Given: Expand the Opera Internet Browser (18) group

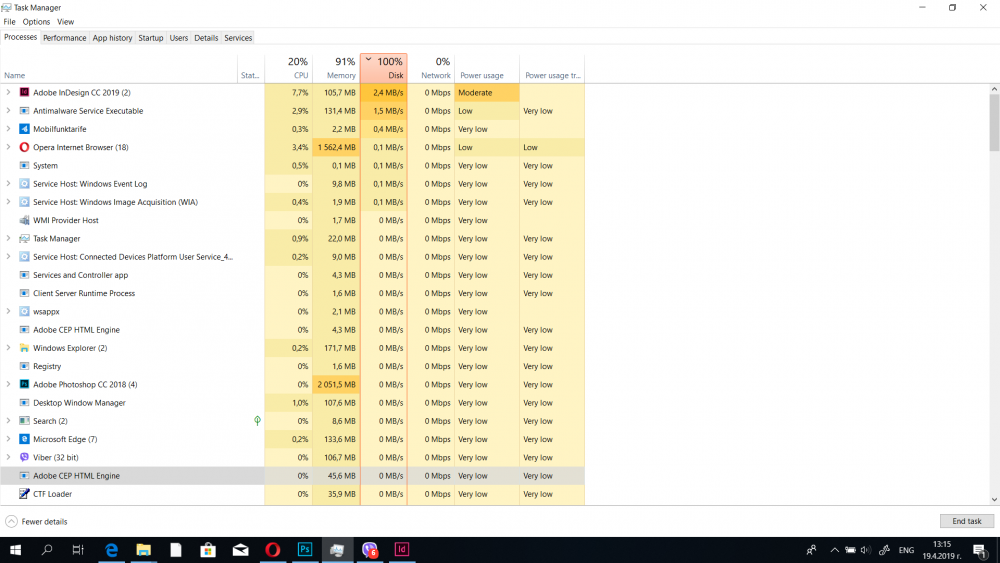Looking at the screenshot, I should [8, 147].
